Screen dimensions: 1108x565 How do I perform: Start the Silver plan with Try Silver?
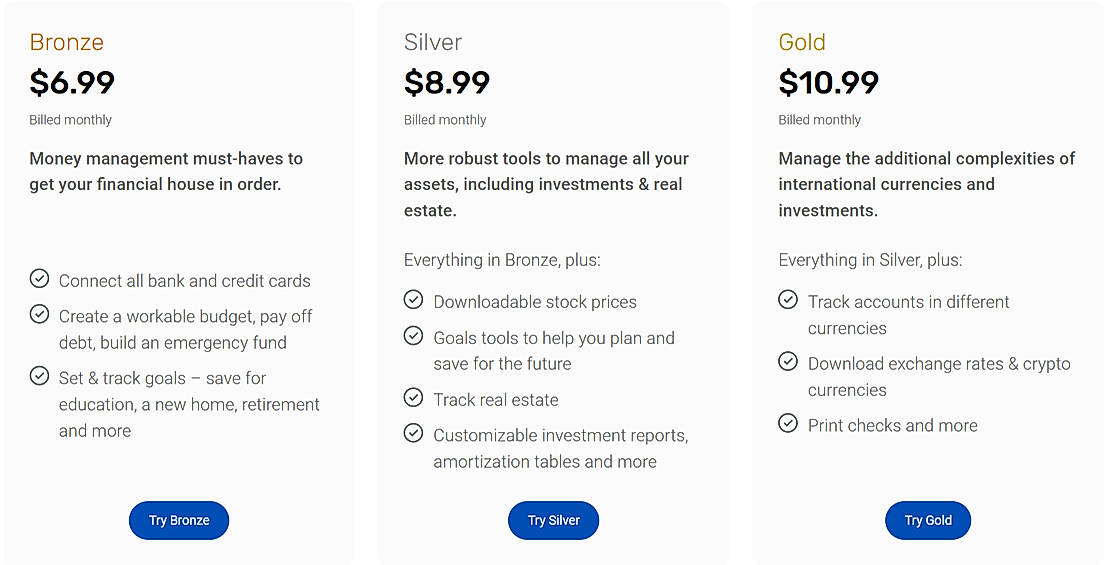(553, 520)
